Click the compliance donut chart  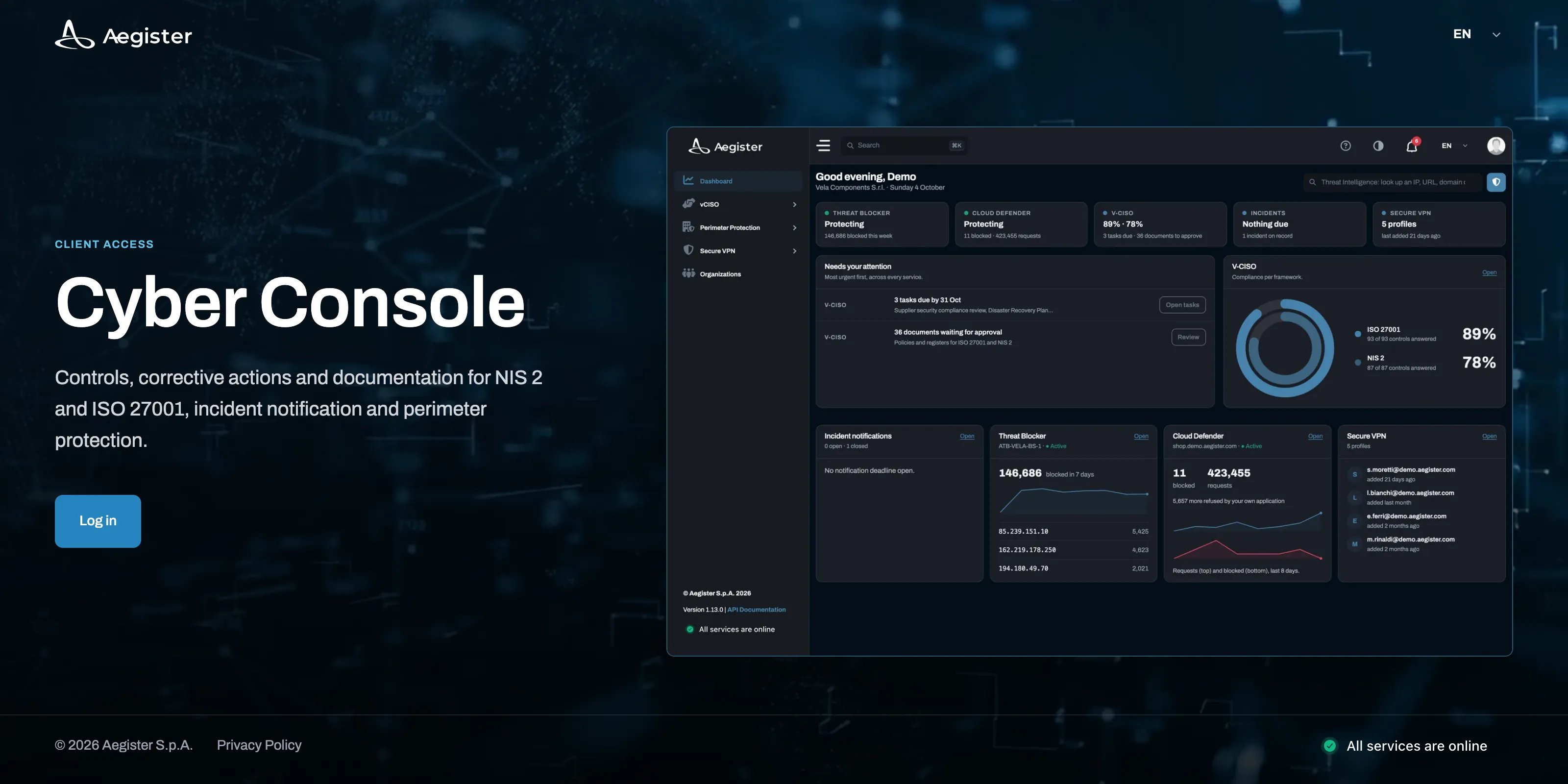point(1284,348)
